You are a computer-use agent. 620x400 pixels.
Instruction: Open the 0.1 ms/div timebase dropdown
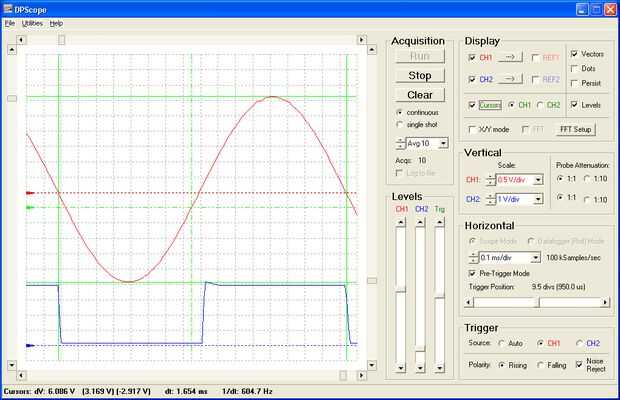(x=535, y=258)
